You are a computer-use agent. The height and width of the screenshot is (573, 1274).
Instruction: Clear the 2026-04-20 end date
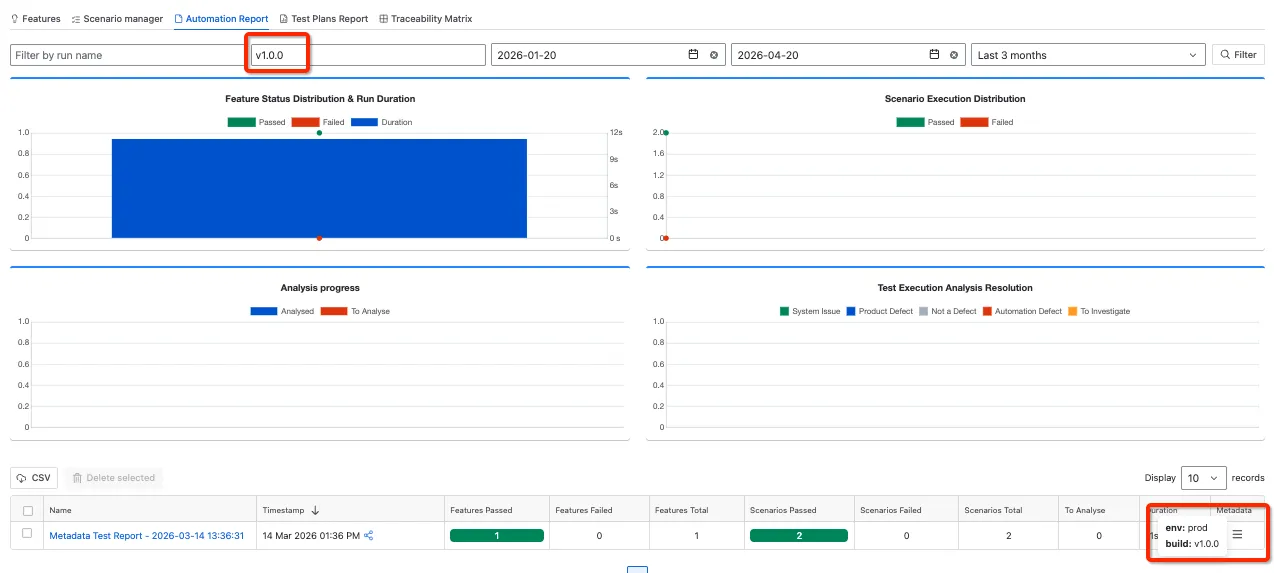954,55
